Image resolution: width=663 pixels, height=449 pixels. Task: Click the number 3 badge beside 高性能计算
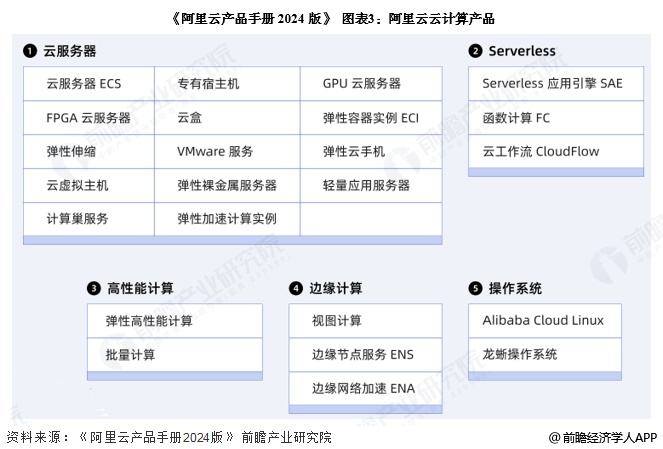(x=93, y=288)
